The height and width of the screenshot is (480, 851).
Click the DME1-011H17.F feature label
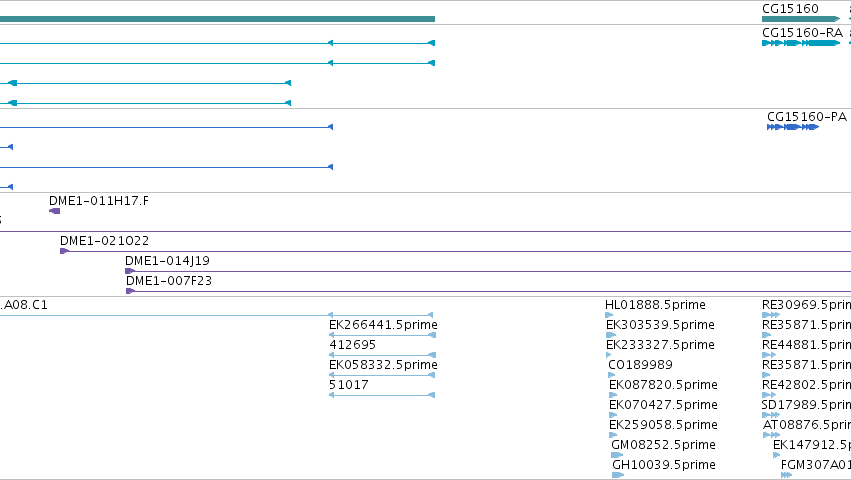click(x=99, y=201)
